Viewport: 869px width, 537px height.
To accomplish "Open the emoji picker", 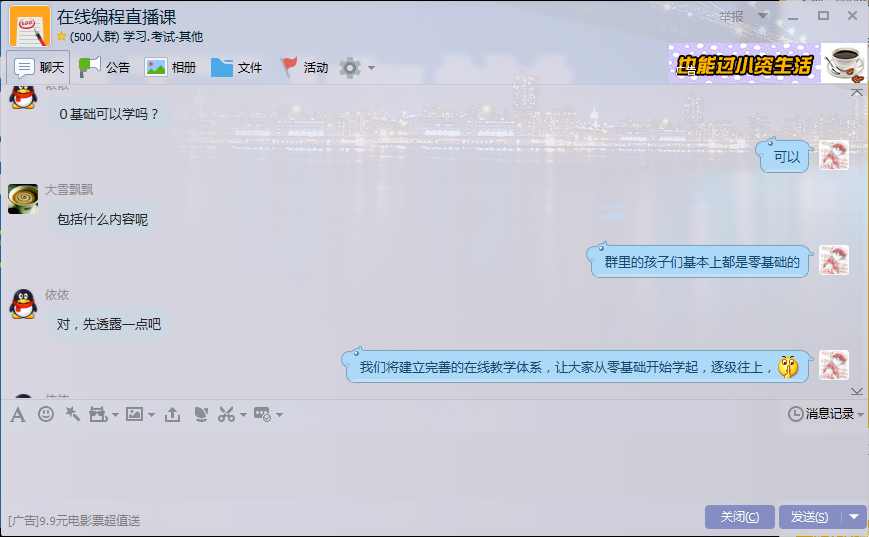I will 46,413.
